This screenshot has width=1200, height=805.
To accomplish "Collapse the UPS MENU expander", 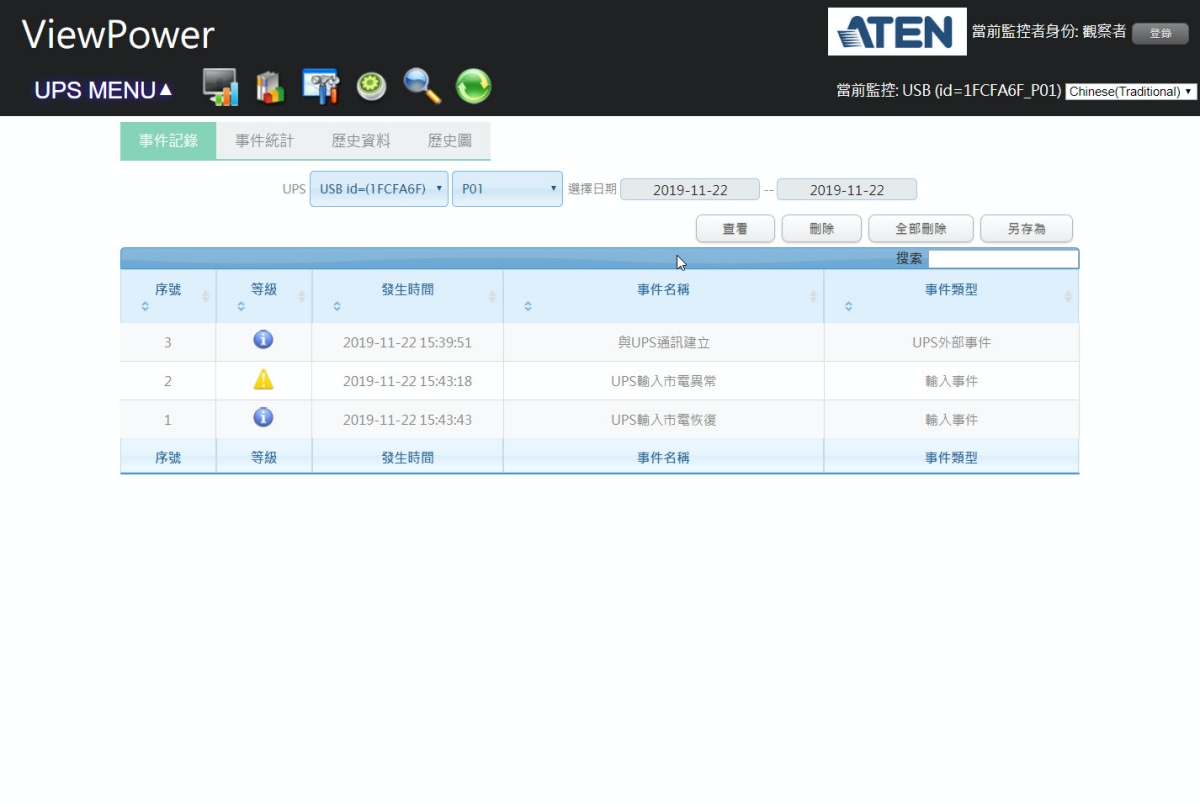I will coord(103,90).
